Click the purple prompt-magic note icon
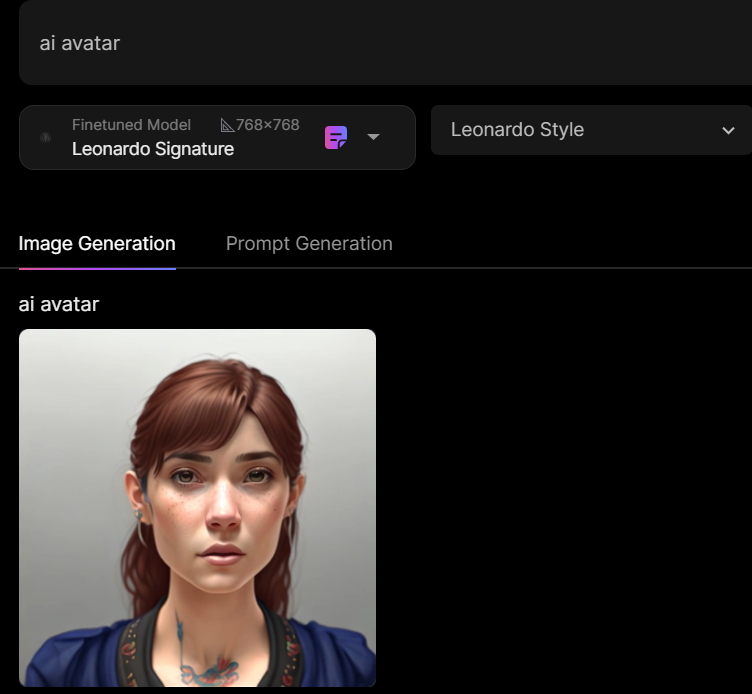 pyautogui.click(x=336, y=138)
